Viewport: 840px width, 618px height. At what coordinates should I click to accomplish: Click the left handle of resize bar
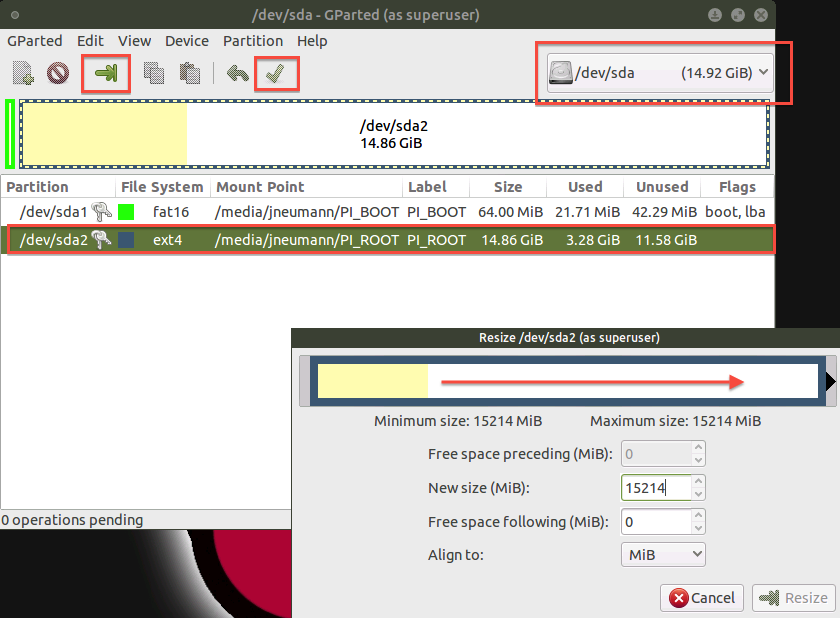pyautogui.click(x=304, y=381)
